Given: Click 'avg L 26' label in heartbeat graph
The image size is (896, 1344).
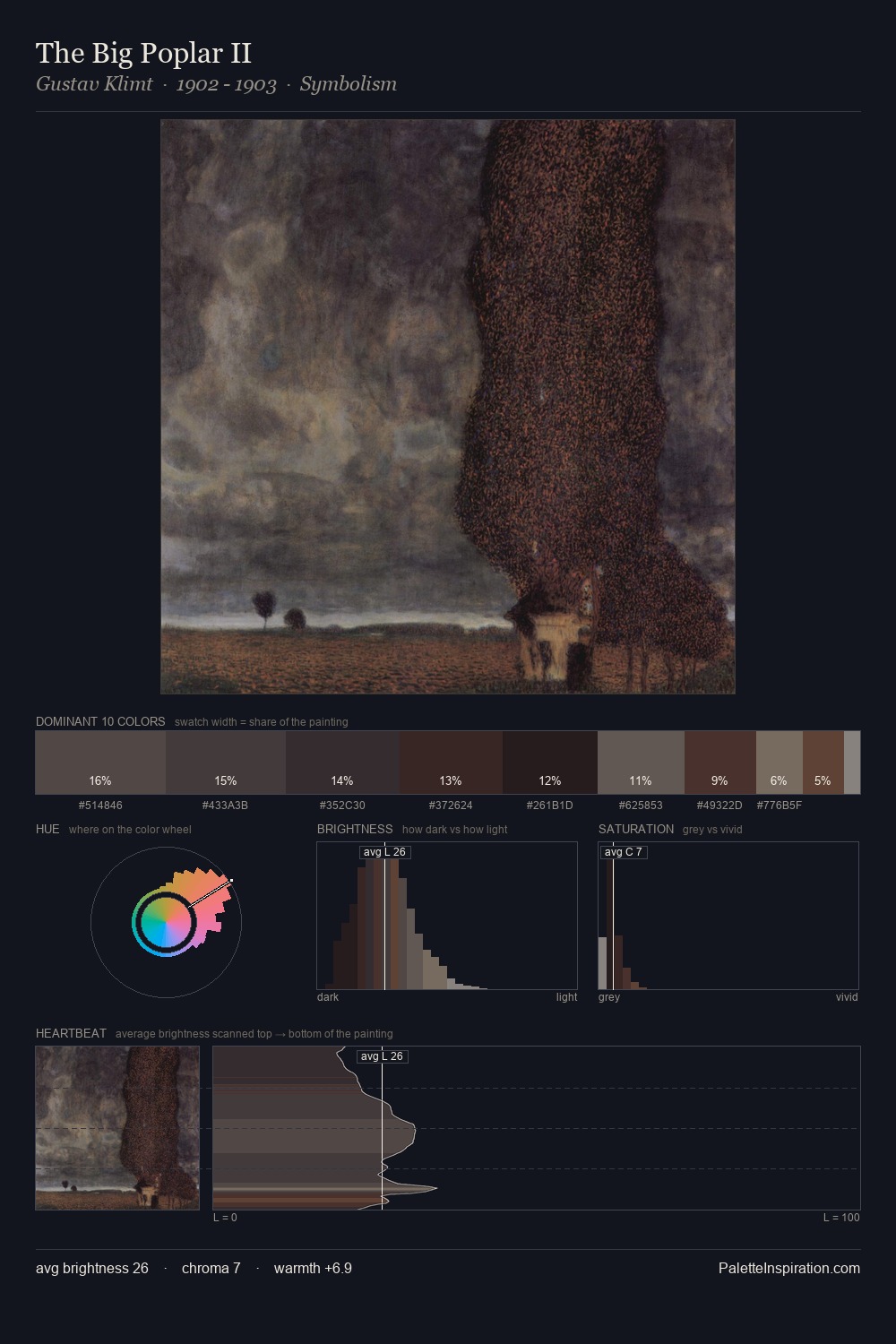Looking at the screenshot, I should coord(382,1056).
